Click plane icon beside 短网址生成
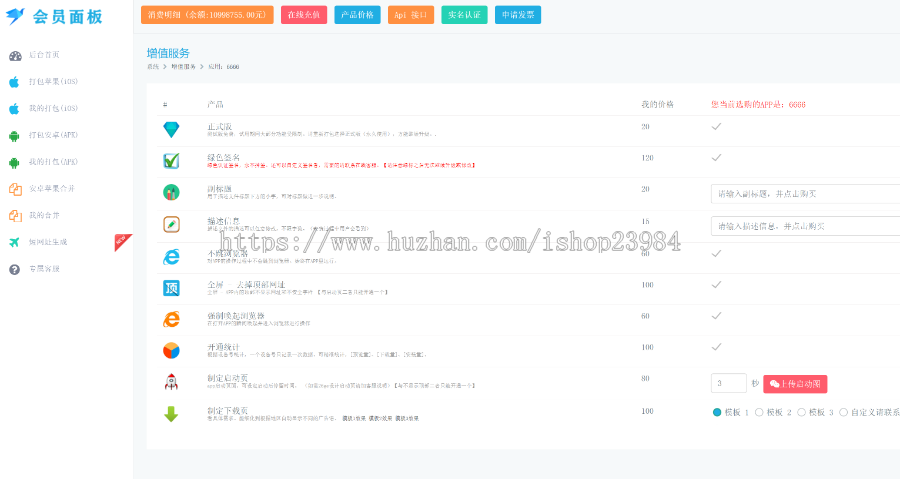The height and width of the screenshot is (479, 900). click(x=15, y=242)
